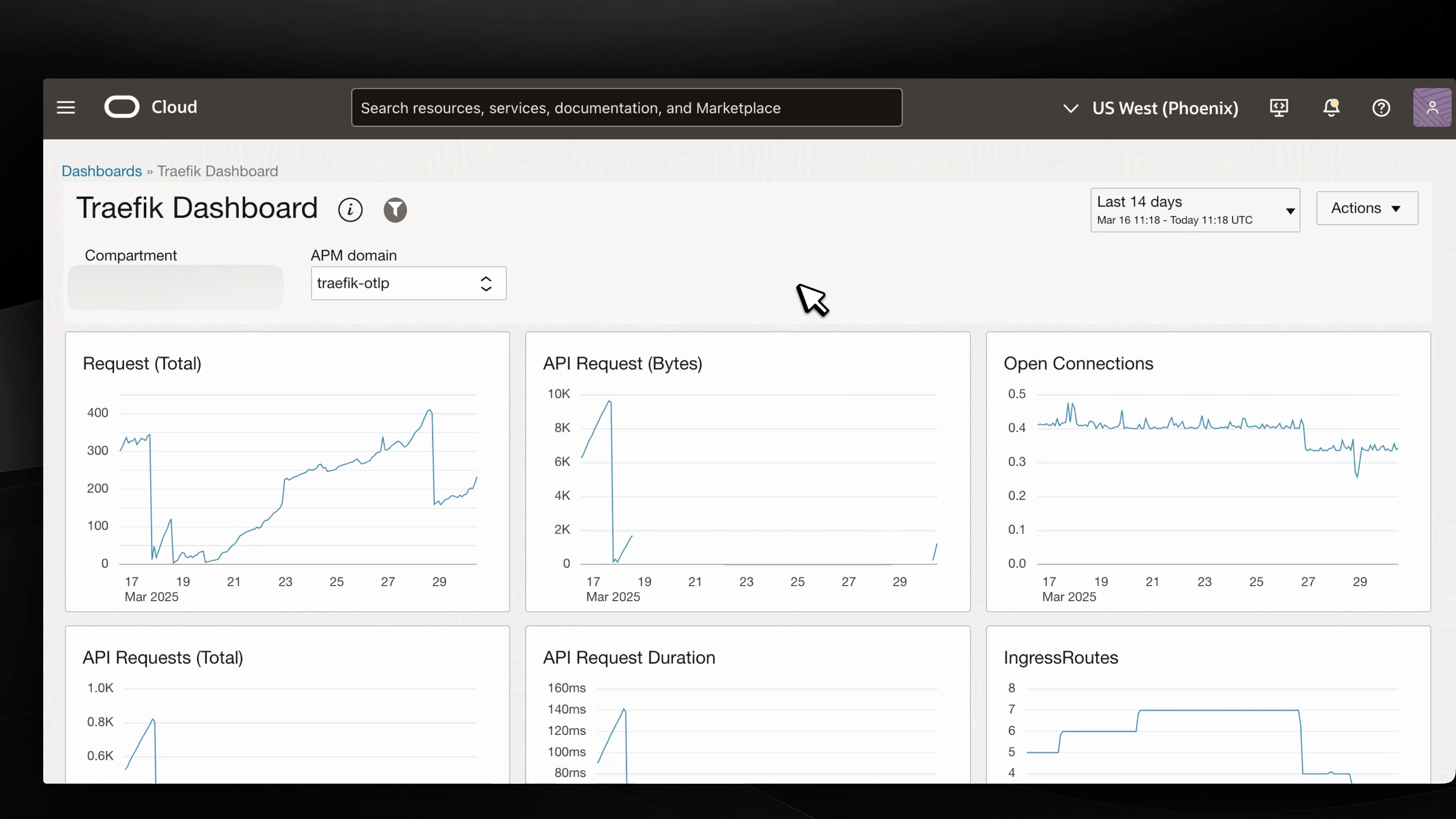Open the Actions dropdown menu
Image resolution: width=1456 pixels, height=819 pixels.
click(x=1366, y=208)
